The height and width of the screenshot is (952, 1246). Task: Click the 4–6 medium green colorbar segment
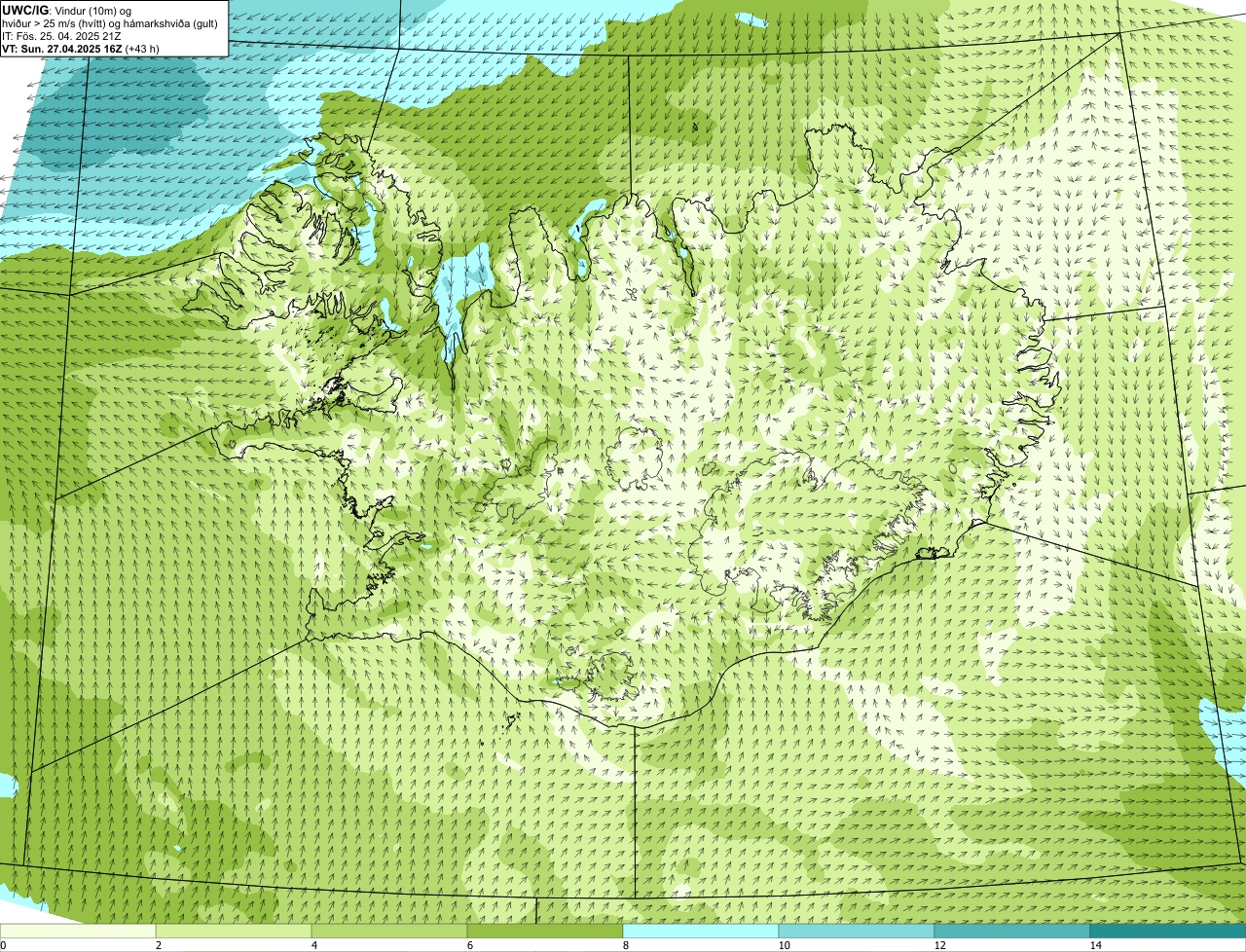click(389, 931)
